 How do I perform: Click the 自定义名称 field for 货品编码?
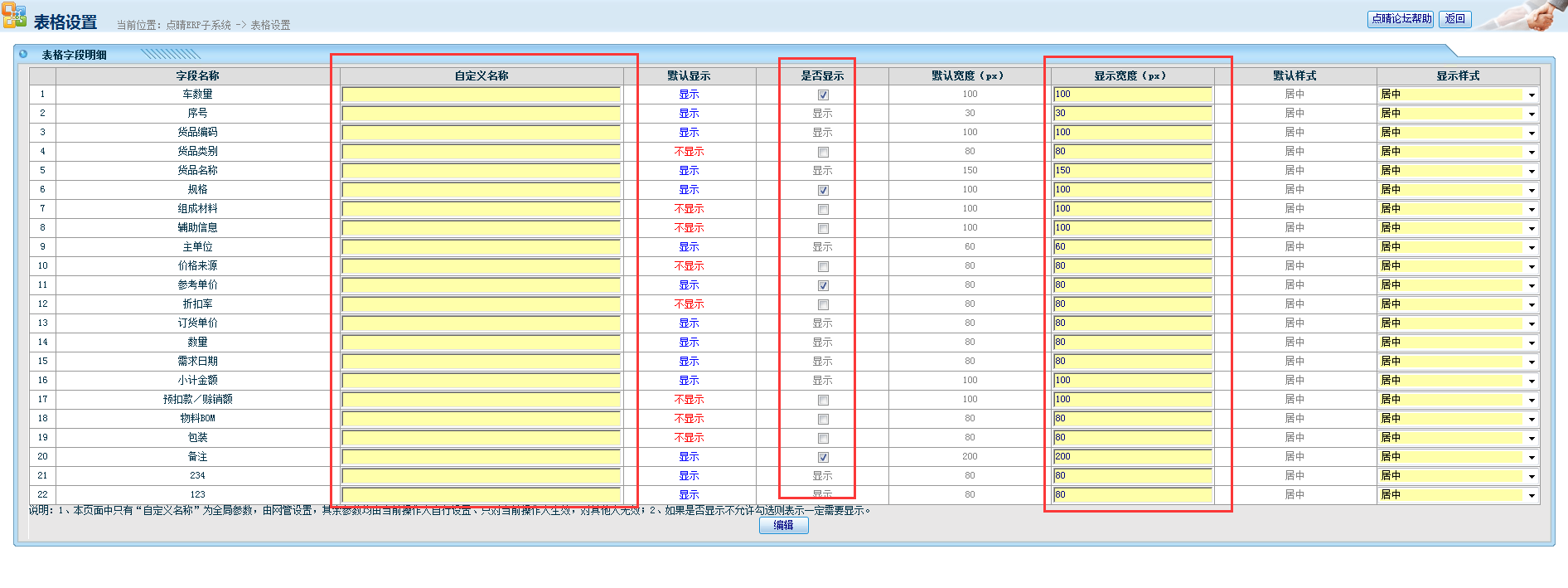[481, 133]
